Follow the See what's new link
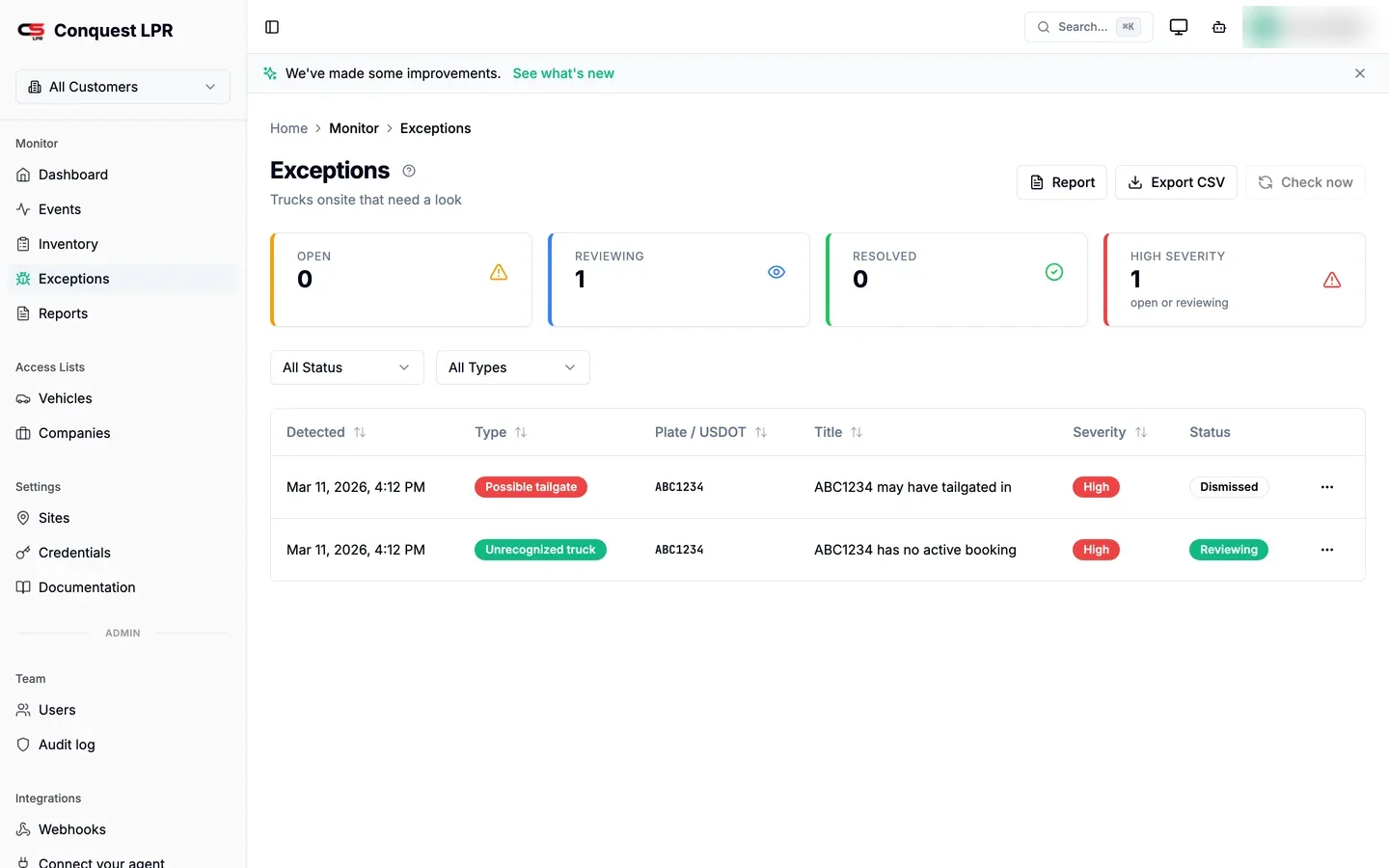This screenshot has height=868, width=1389. 563,73
